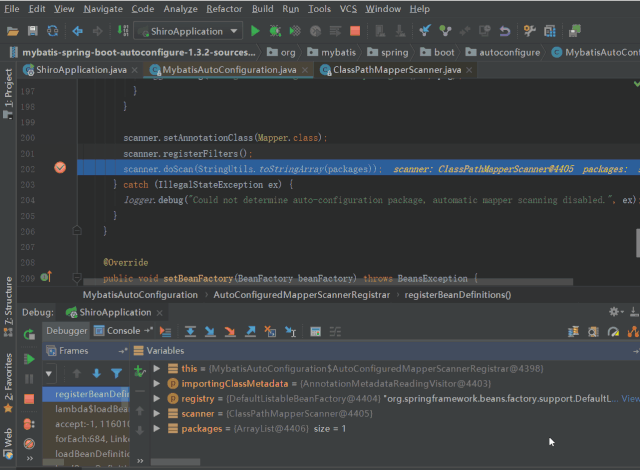Switch to ClassPathMapperScanner.java editor tab
The height and width of the screenshot is (470, 640).
coord(397,70)
